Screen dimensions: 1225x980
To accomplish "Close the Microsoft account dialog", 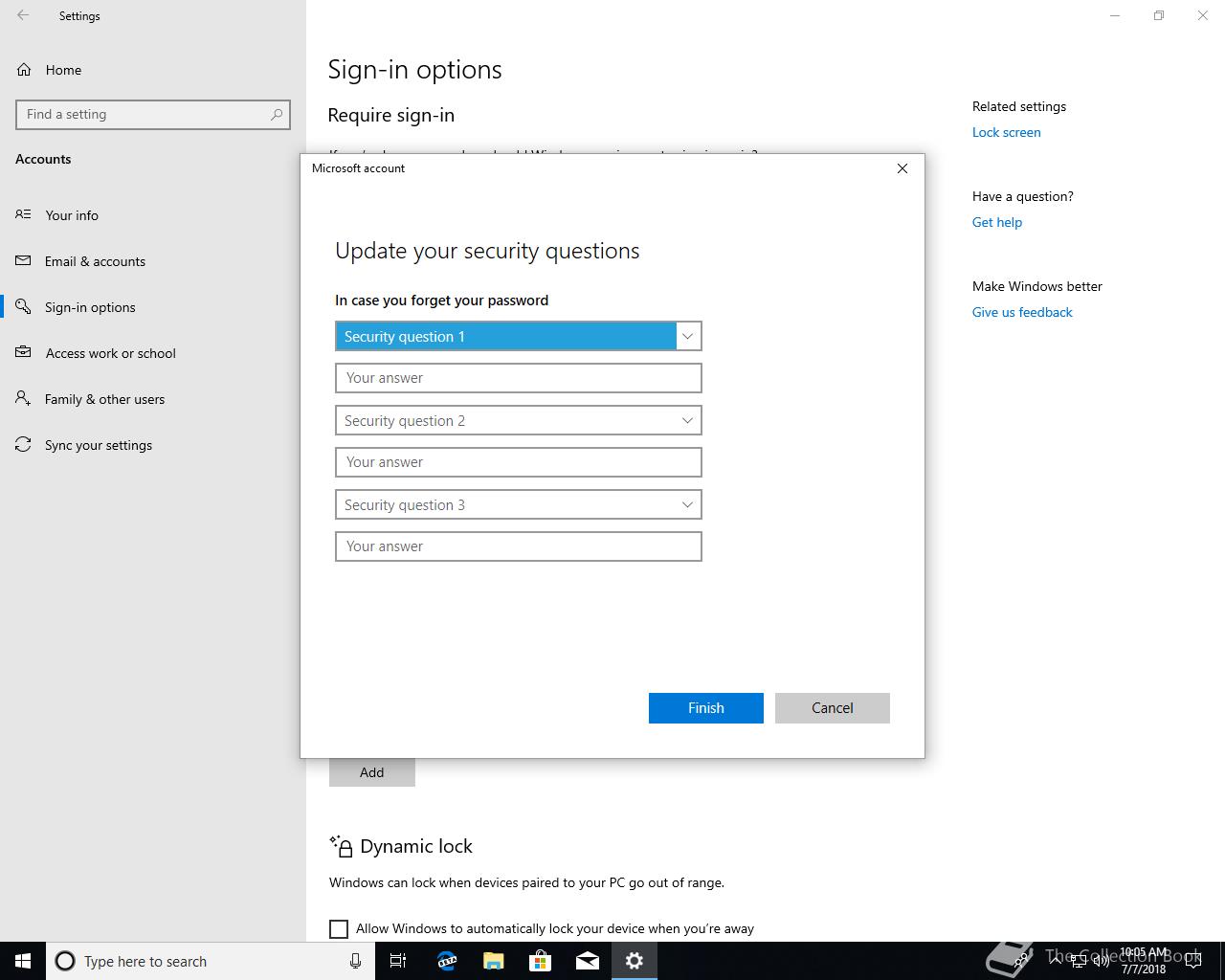I will 902,168.
